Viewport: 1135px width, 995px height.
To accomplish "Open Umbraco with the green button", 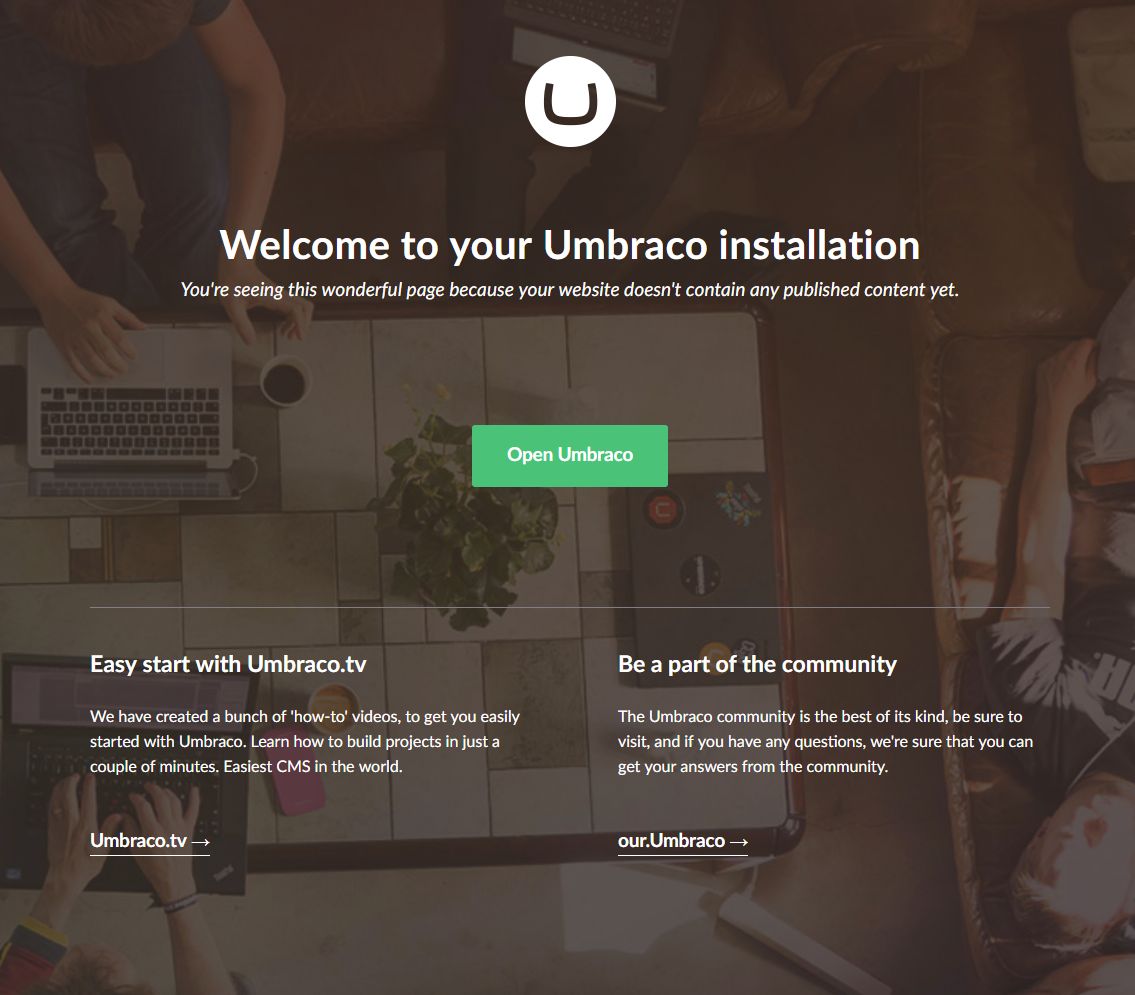I will [570, 456].
